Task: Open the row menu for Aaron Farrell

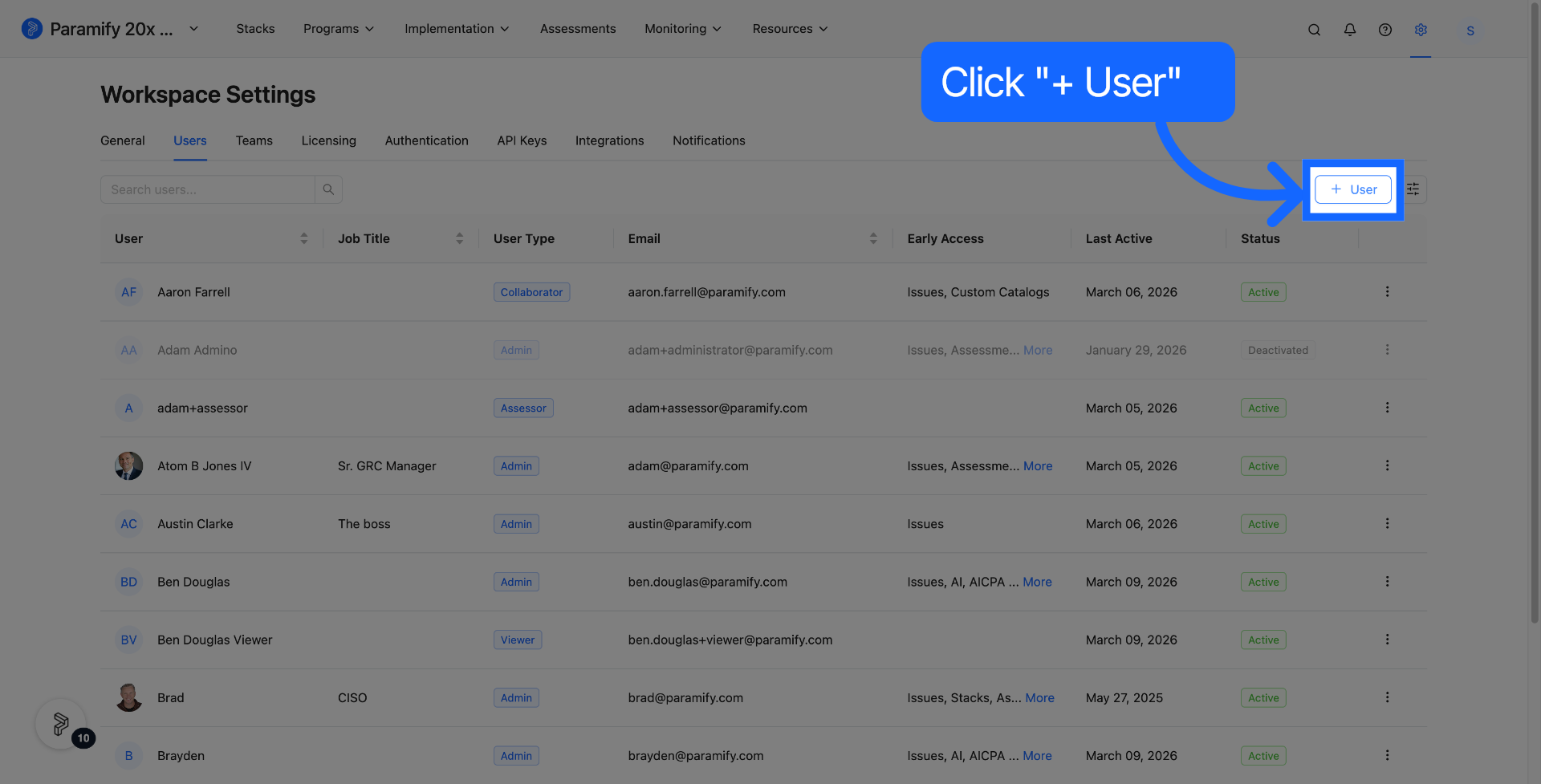Action: [1387, 292]
